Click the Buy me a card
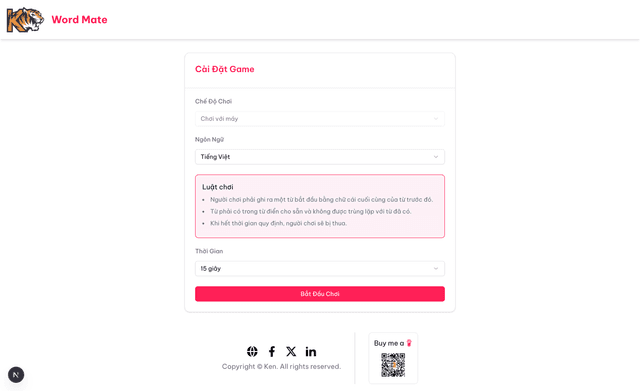 point(393,358)
